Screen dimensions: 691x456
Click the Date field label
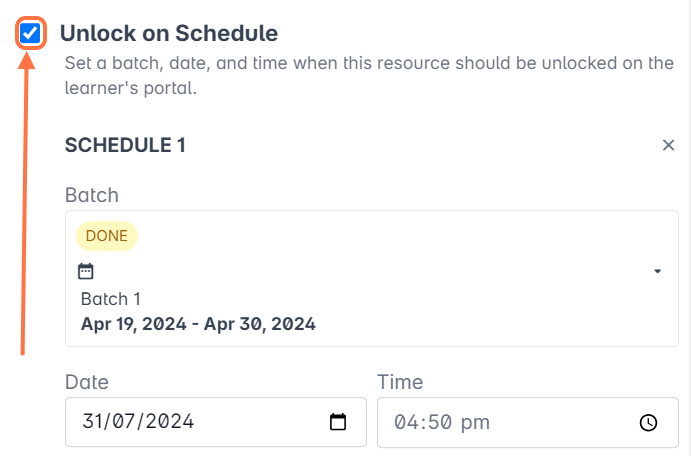coord(87,381)
